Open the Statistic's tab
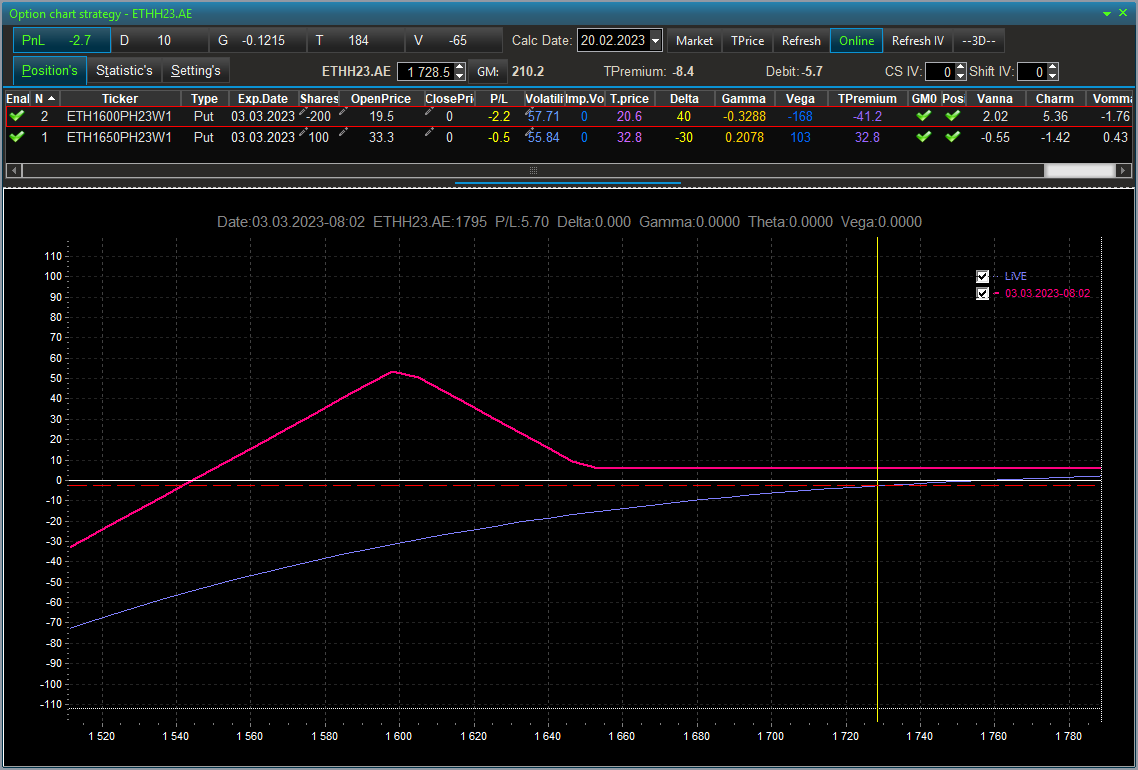This screenshot has width=1138, height=770. tap(124, 70)
